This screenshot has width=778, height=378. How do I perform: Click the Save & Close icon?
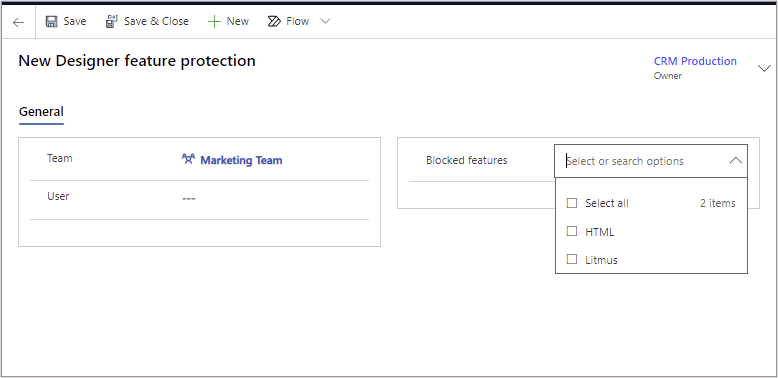tap(112, 21)
